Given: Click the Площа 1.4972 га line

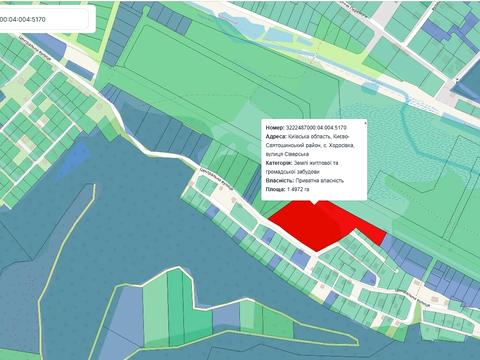Looking at the screenshot, I should pos(287,189).
